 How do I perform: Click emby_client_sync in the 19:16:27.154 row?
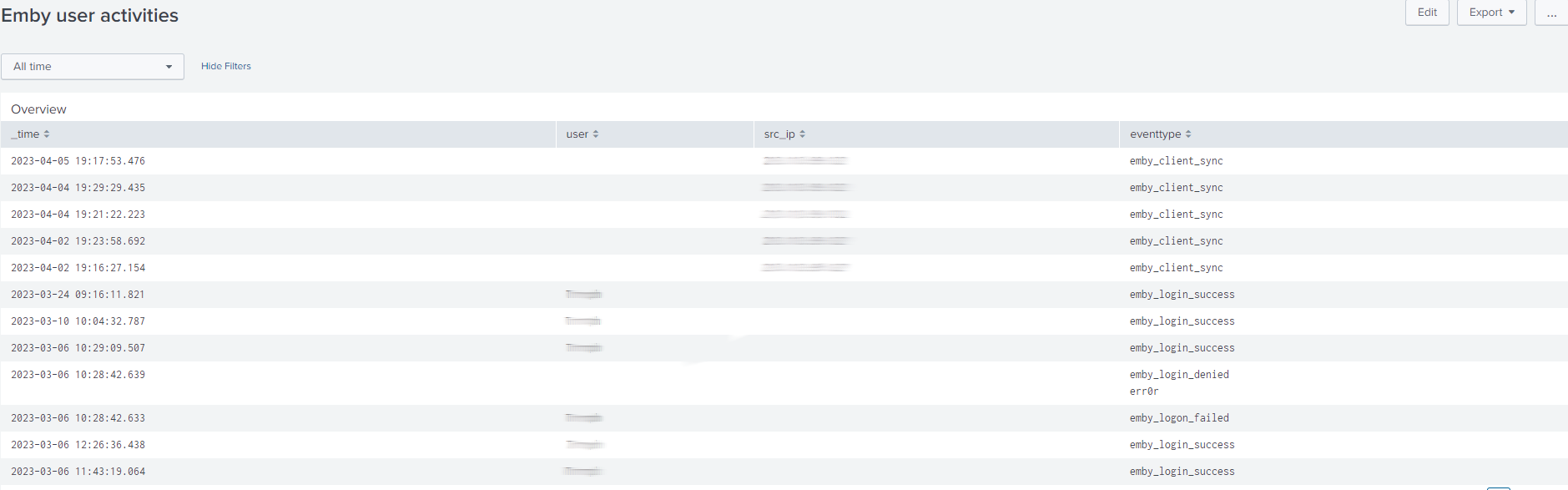1177,268
